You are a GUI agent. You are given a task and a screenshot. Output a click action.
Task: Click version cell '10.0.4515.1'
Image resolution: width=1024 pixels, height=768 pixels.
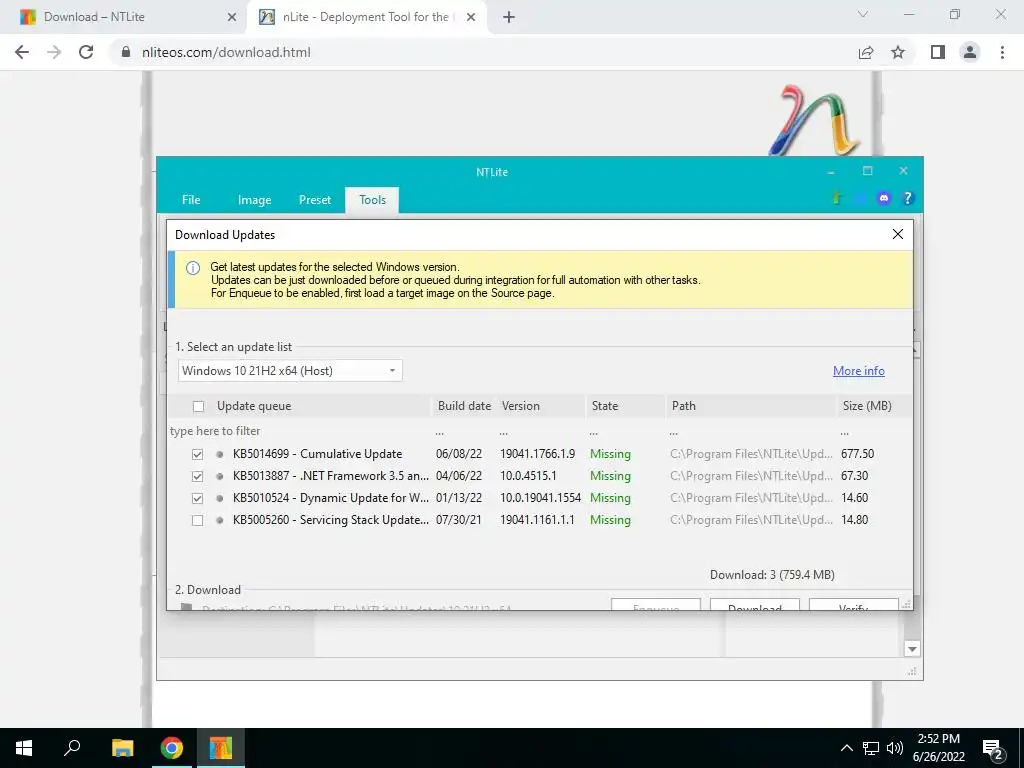point(528,476)
